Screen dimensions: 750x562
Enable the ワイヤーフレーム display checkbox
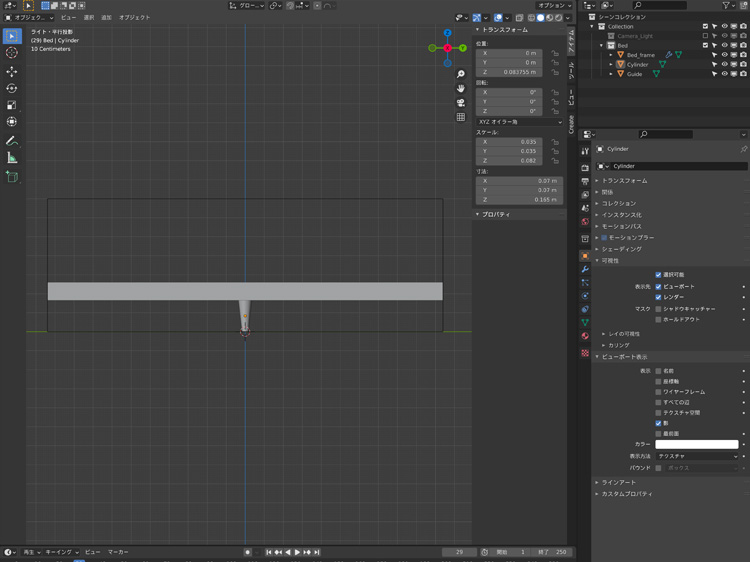pyautogui.click(x=658, y=392)
